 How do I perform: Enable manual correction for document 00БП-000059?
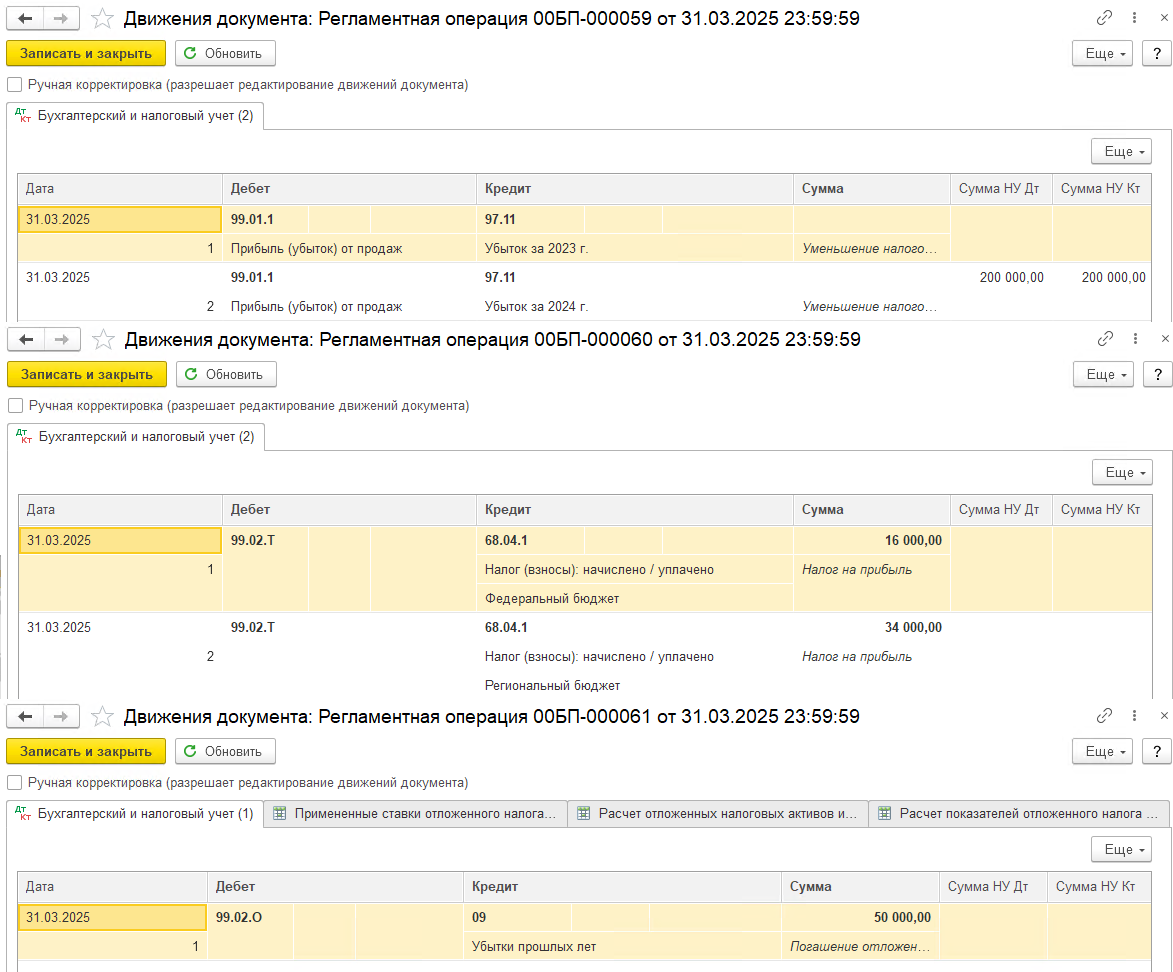click(x=15, y=85)
